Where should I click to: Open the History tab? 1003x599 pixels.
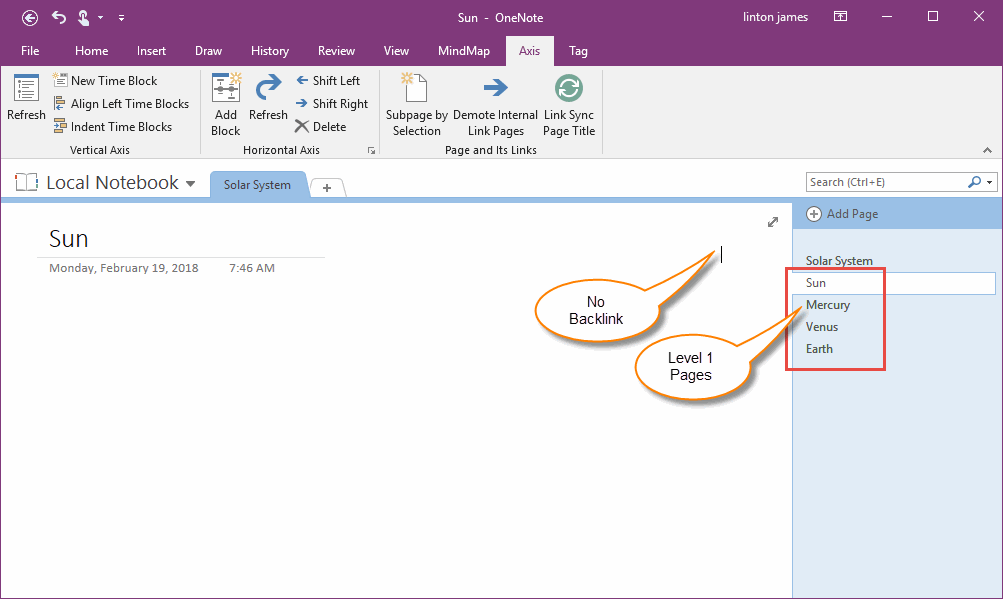(269, 51)
